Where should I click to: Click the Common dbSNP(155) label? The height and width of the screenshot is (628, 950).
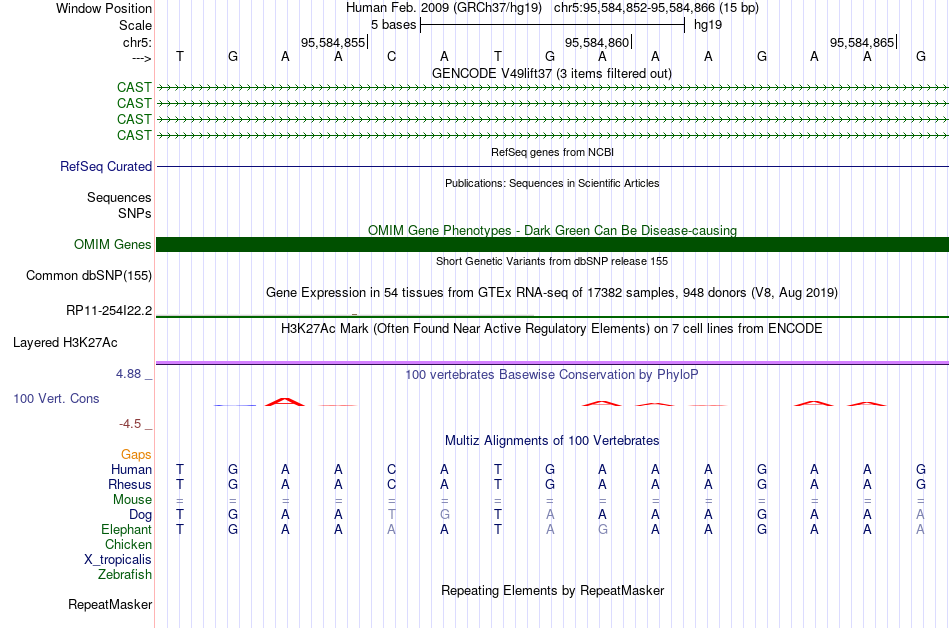(x=88, y=276)
